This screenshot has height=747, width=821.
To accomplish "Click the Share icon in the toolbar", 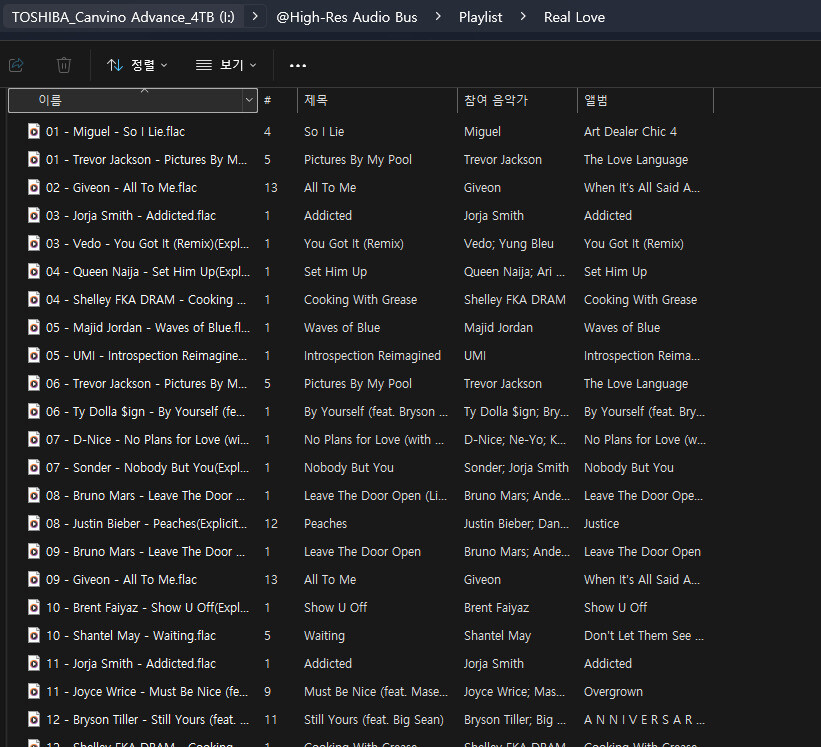I will pyautogui.click(x=16, y=65).
